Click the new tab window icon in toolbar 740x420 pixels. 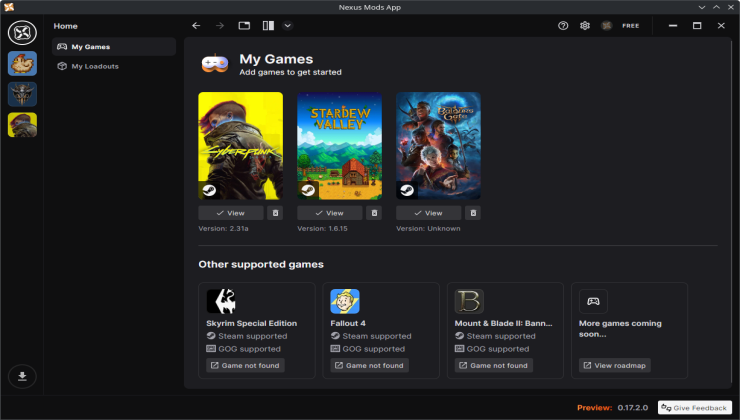point(244,25)
